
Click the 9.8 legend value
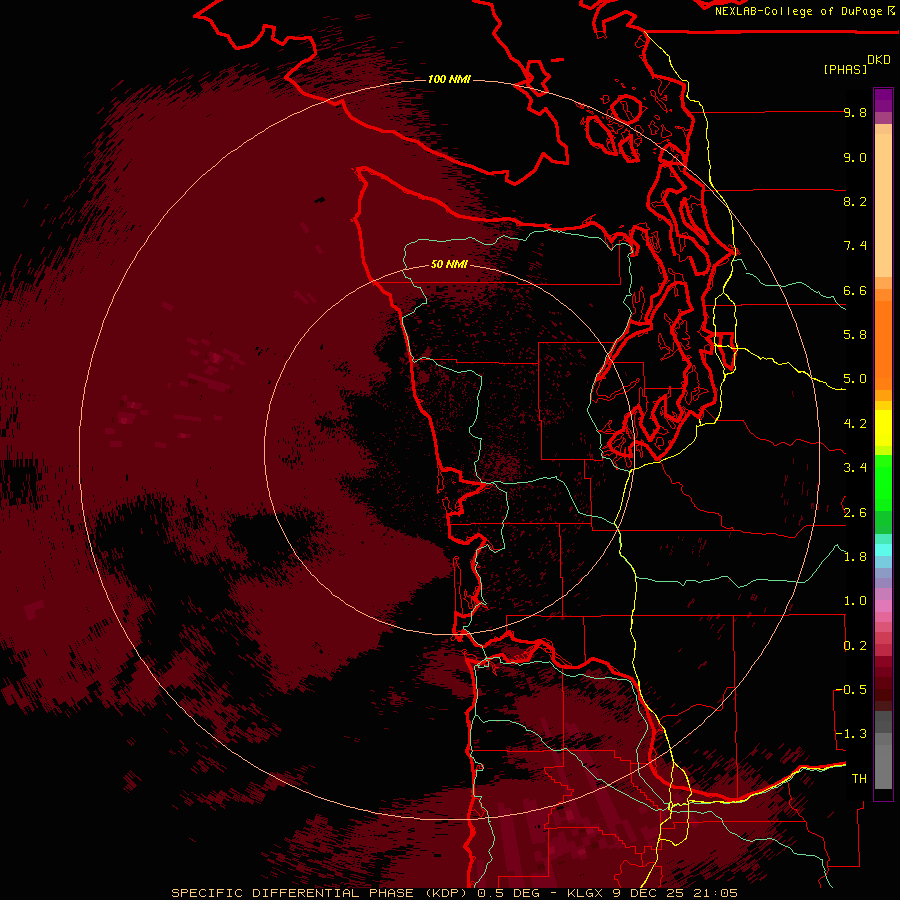pos(855,113)
